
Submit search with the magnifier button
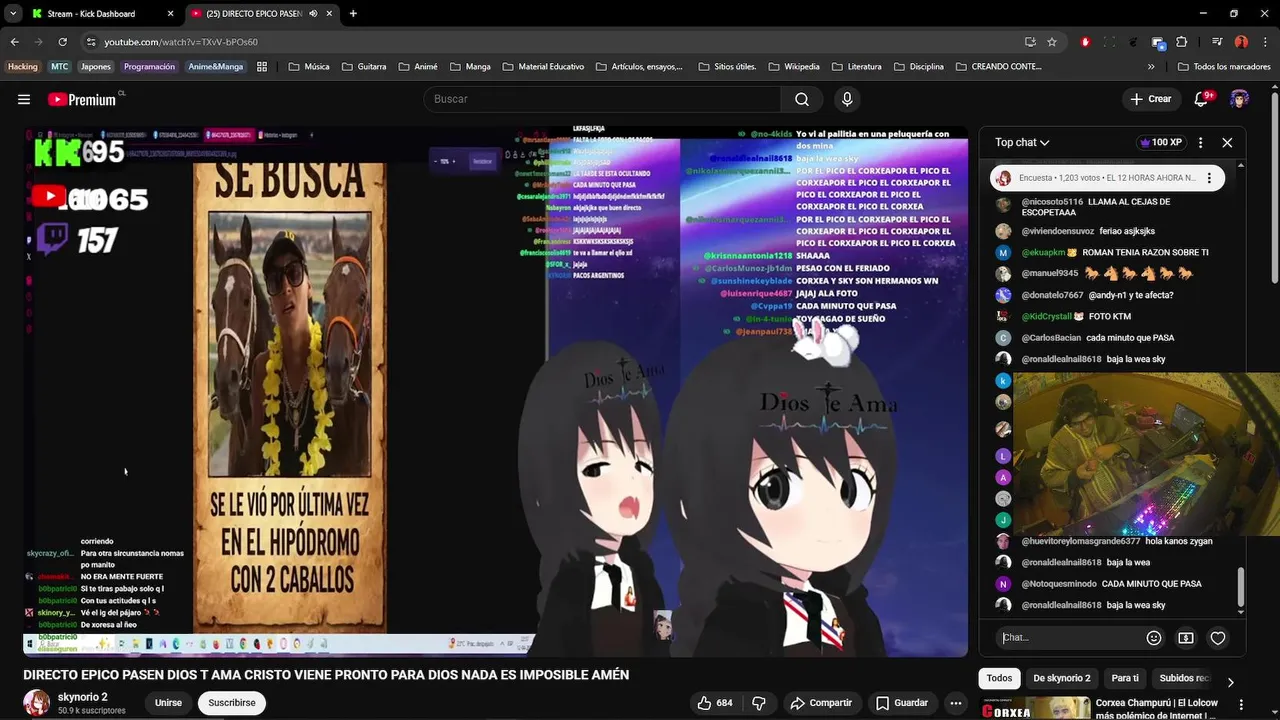802,99
